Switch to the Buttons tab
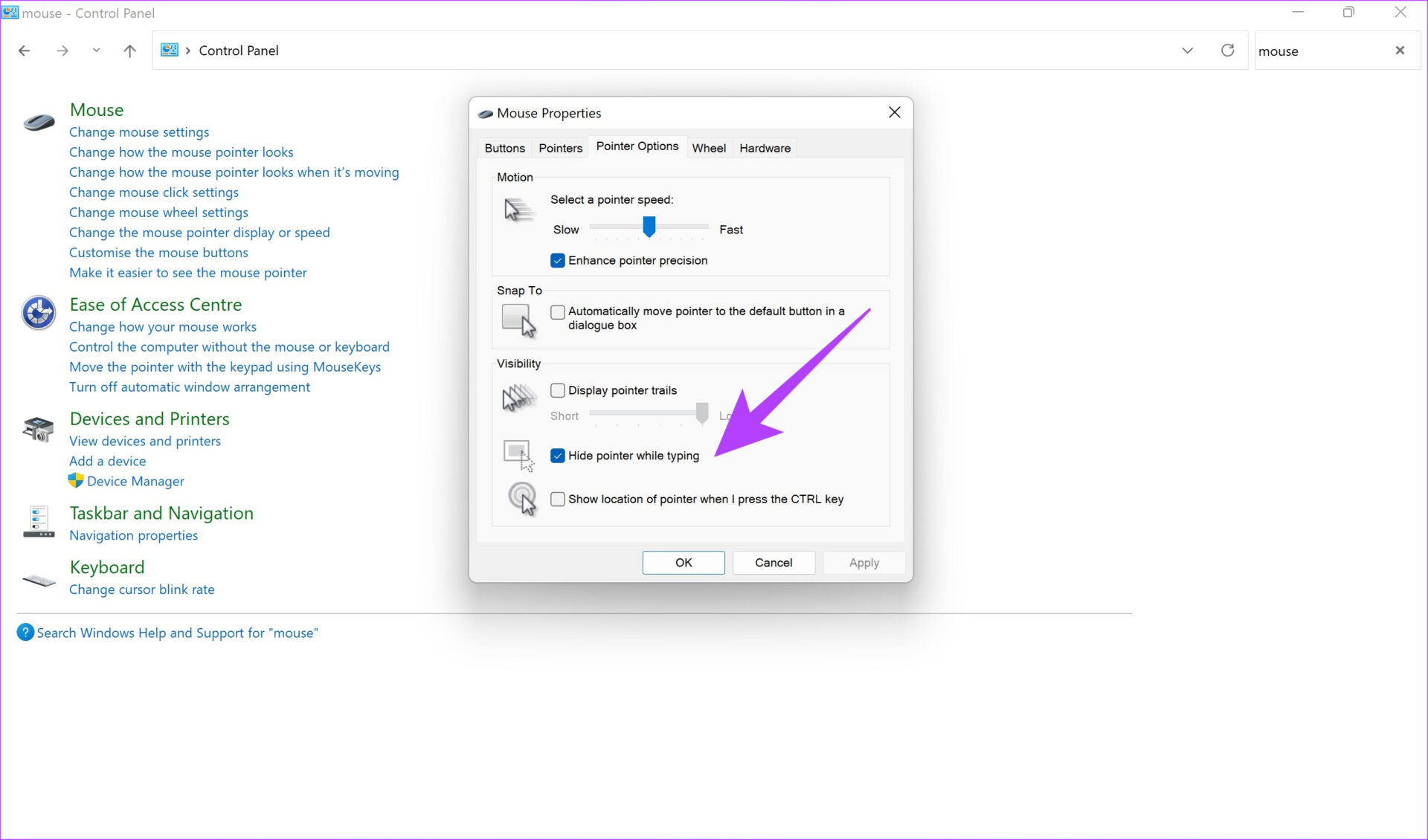This screenshot has width=1428, height=840. pyautogui.click(x=504, y=148)
